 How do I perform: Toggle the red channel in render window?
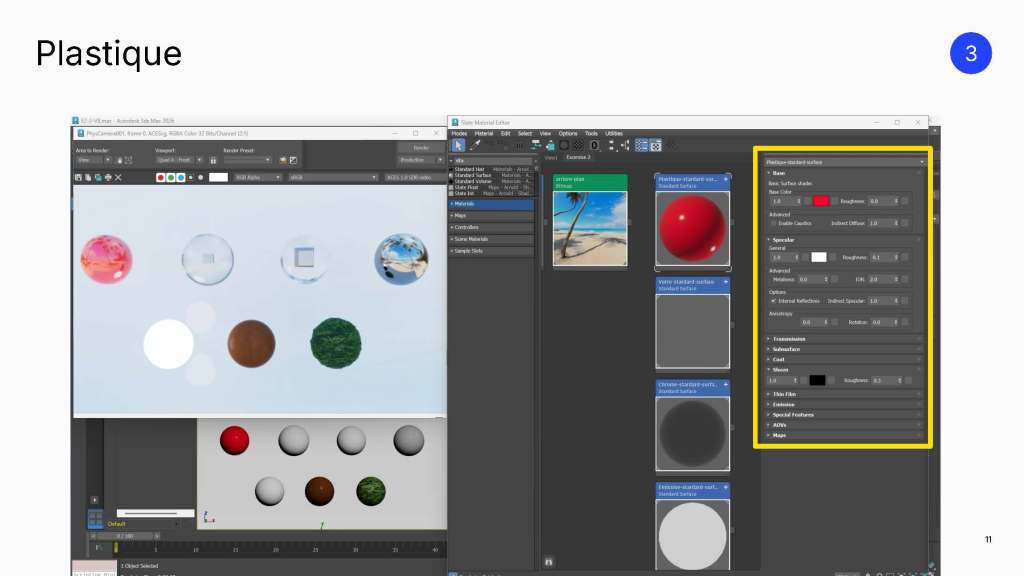tap(160, 178)
